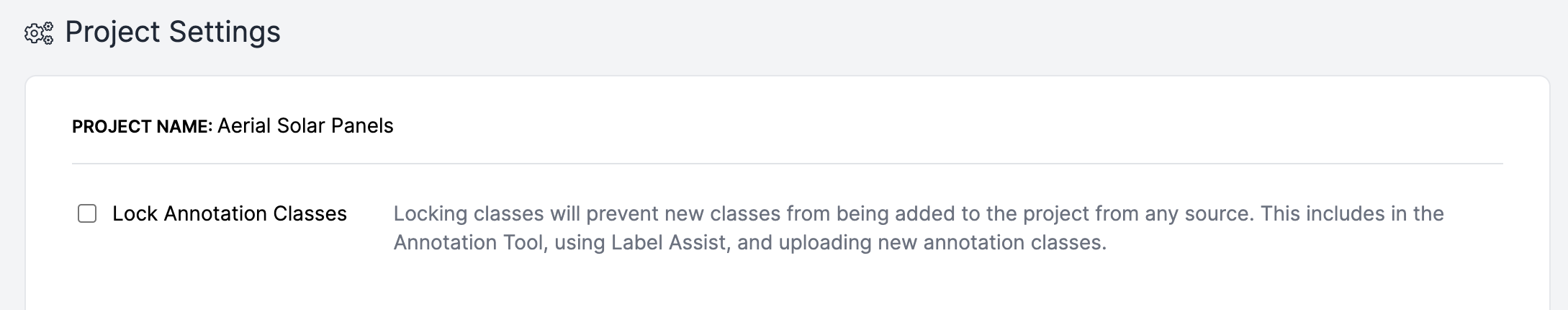Click the words Label Assist in the description
This screenshot has height=310, width=1568.
point(669,242)
